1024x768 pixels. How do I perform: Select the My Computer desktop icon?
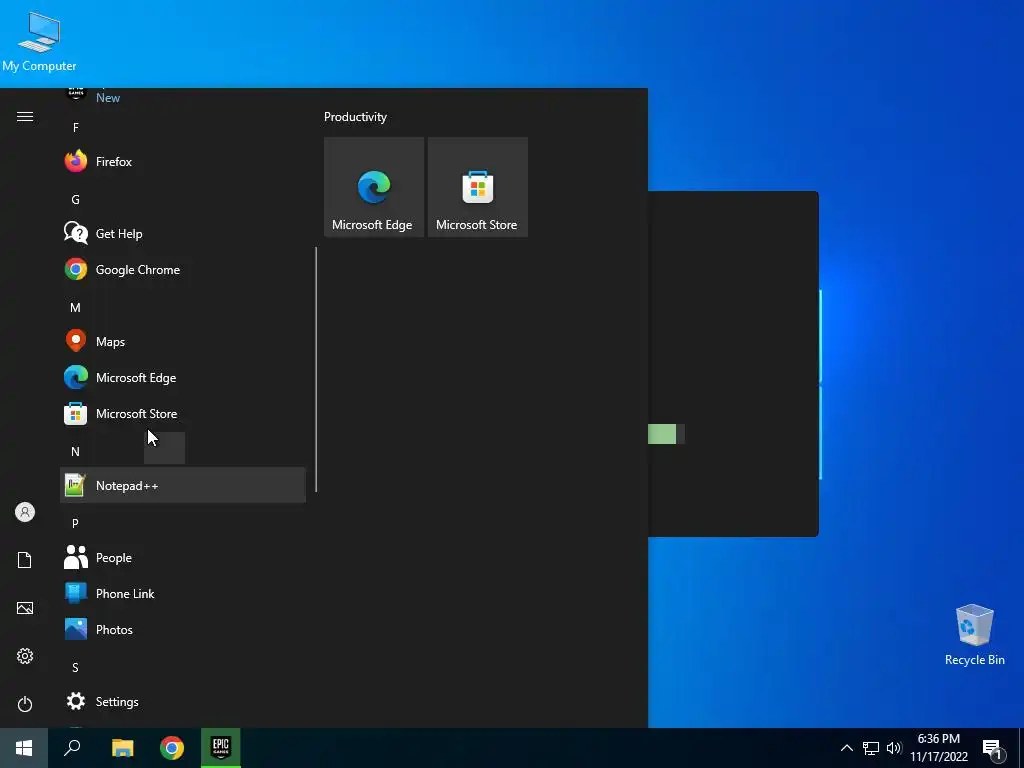coord(39,42)
